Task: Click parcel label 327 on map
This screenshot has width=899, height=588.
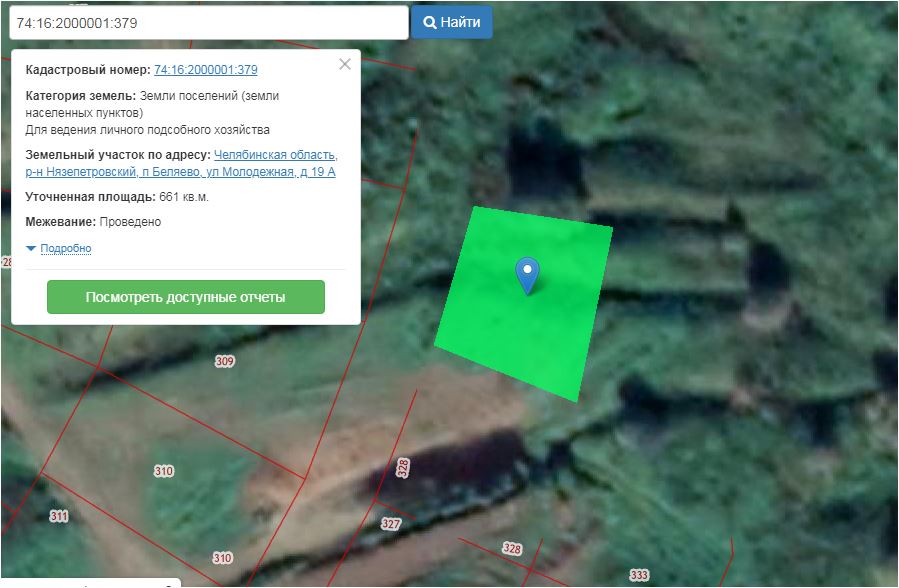Action: coord(390,523)
